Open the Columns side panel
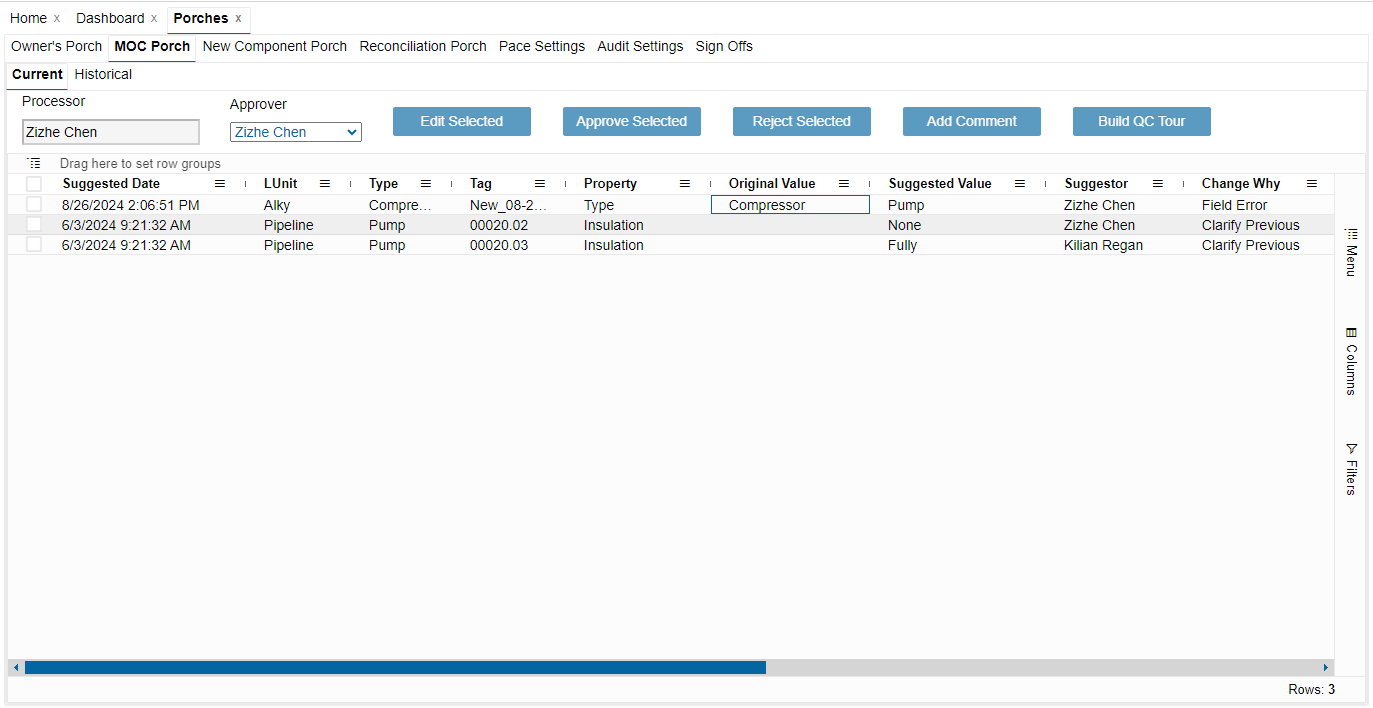 (x=1351, y=360)
